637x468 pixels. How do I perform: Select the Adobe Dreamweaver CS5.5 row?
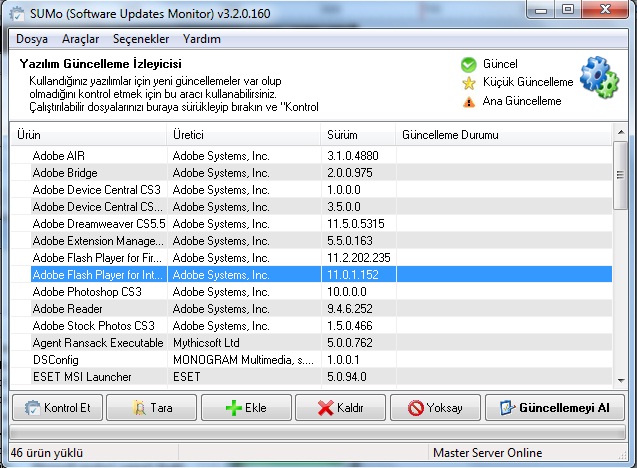[311, 224]
